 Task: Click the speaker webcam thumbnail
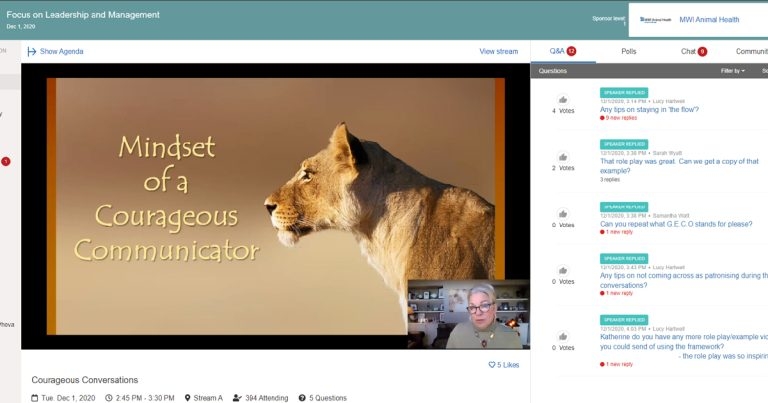click(468, 314)
